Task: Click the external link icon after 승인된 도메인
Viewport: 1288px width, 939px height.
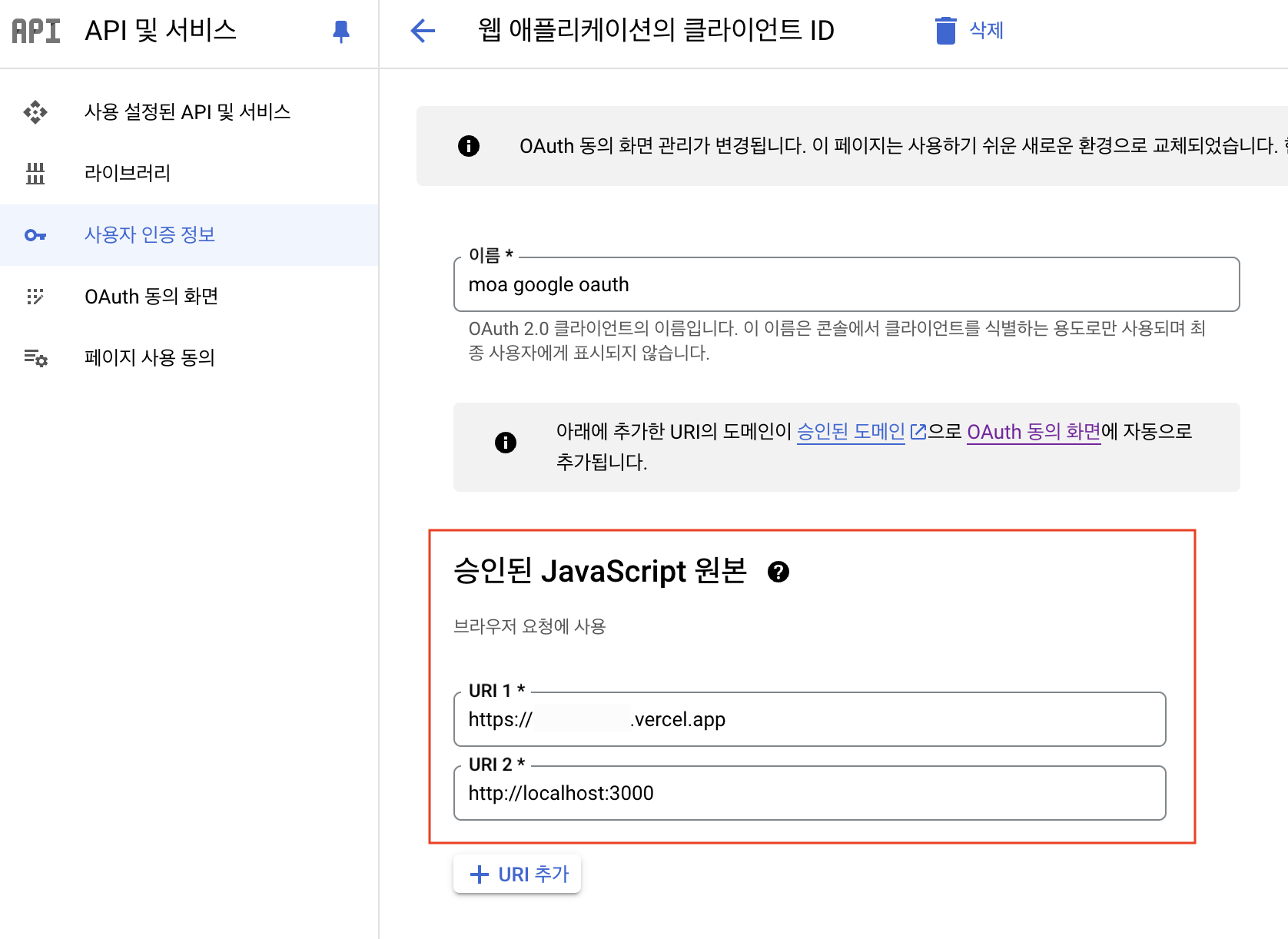Action: click(x=918, y=432)
